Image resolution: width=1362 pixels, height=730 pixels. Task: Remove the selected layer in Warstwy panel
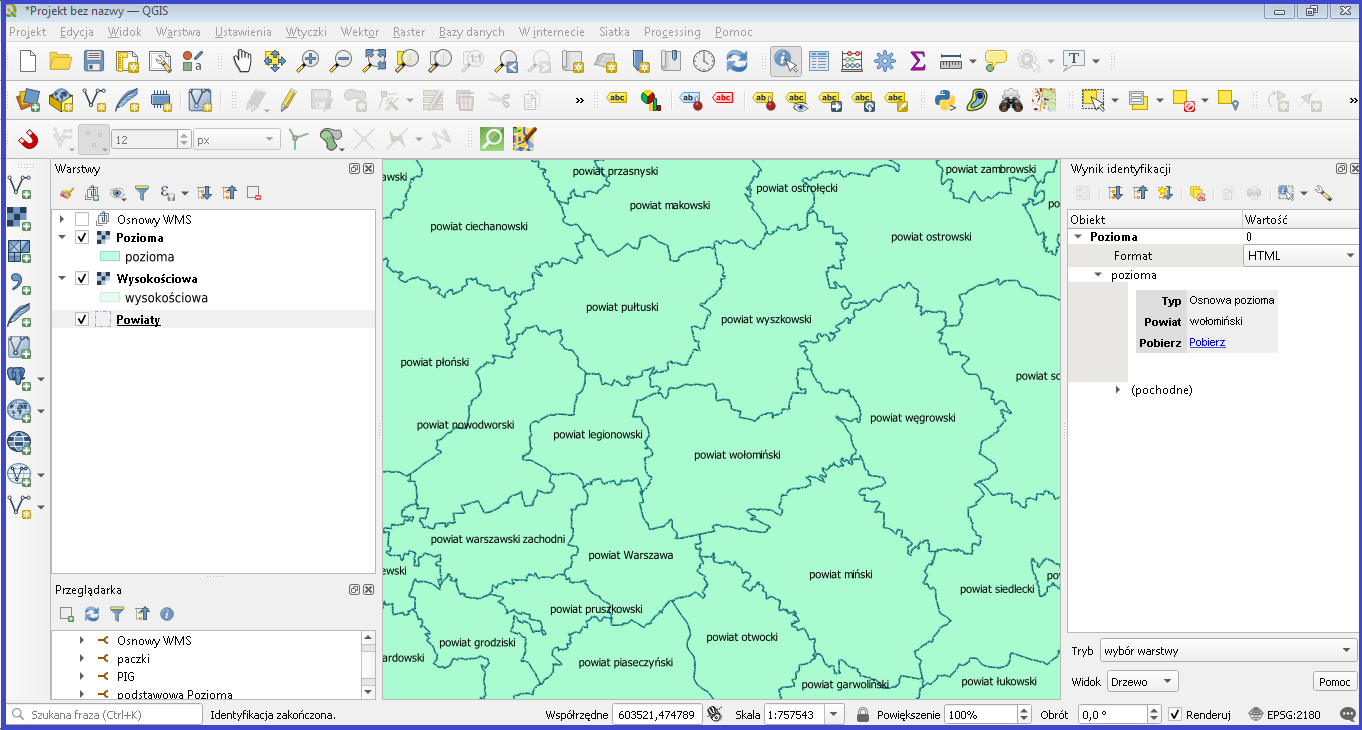[x=254, y=193]
